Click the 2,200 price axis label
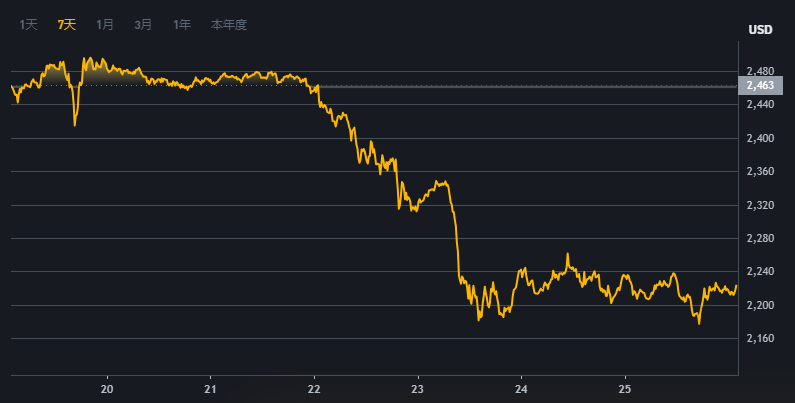This screenshot has width=795, height=403. [760, 305]
